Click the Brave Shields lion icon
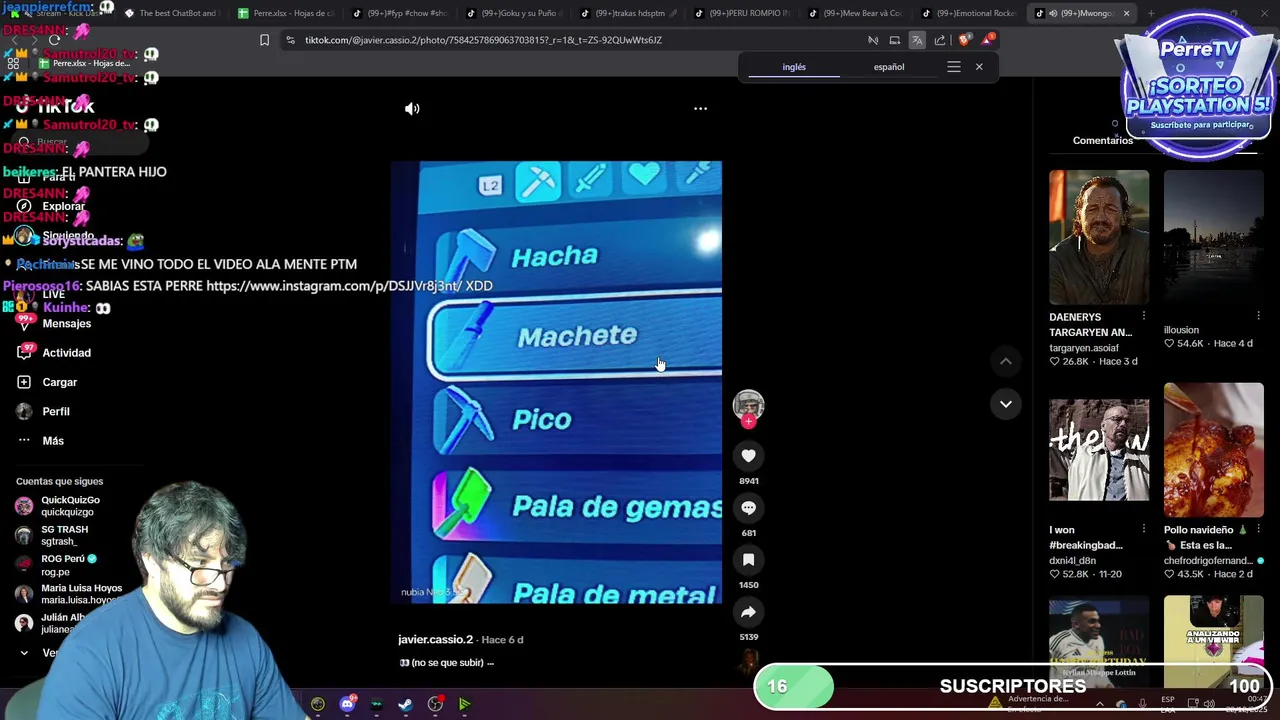 point(963,40)
